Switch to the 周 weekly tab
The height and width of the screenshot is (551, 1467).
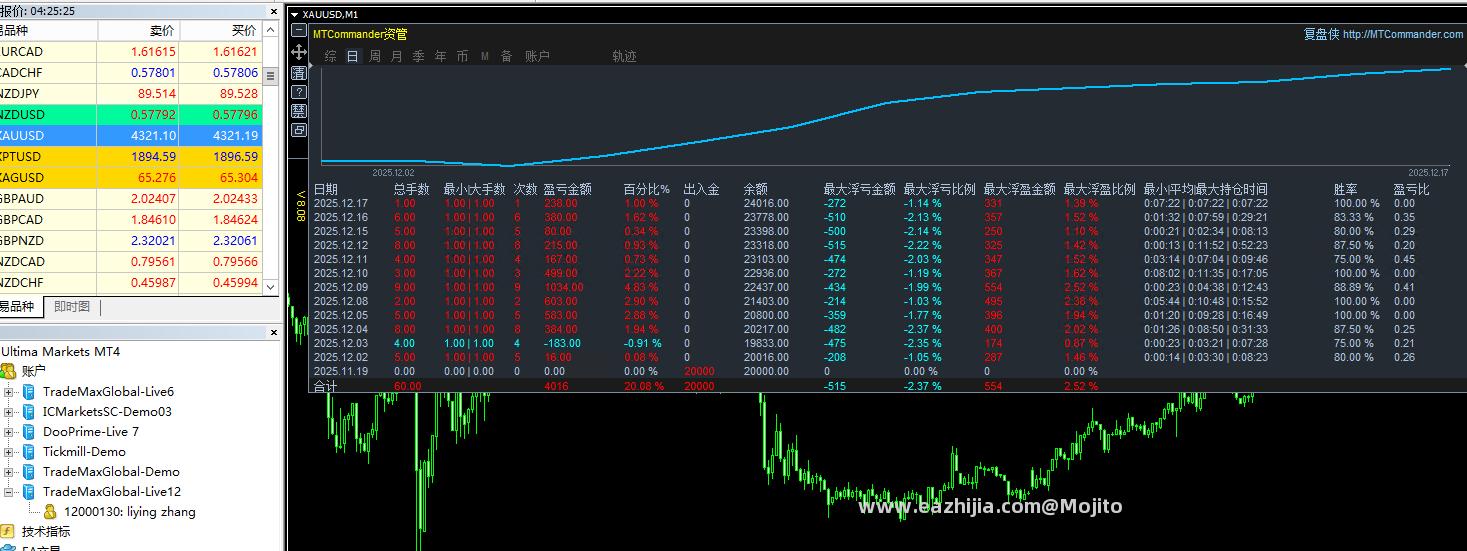tap(375, 57)
